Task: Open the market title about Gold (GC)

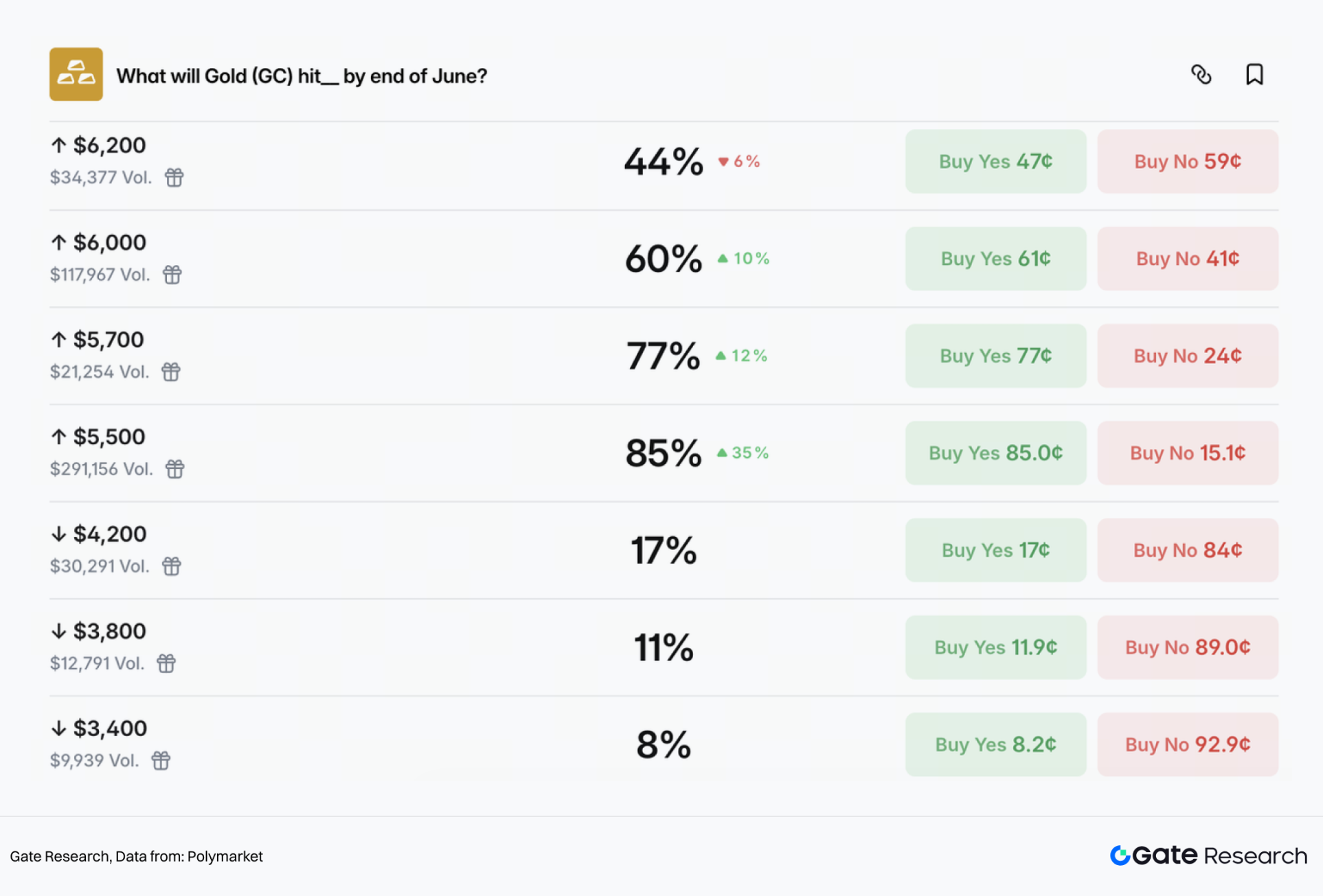Action: coord(302,76)
